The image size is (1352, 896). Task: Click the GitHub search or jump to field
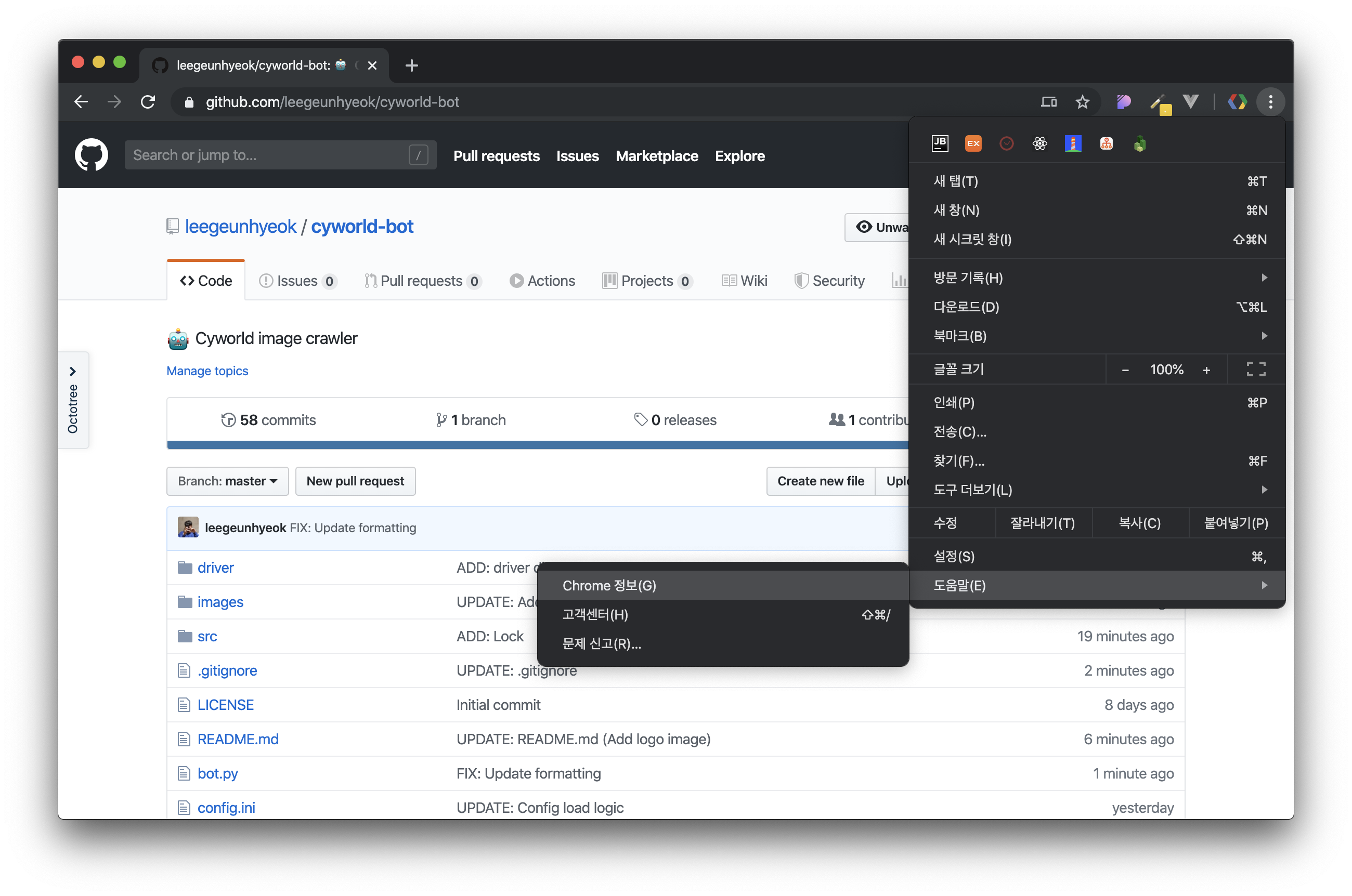(x=269, y=155)
